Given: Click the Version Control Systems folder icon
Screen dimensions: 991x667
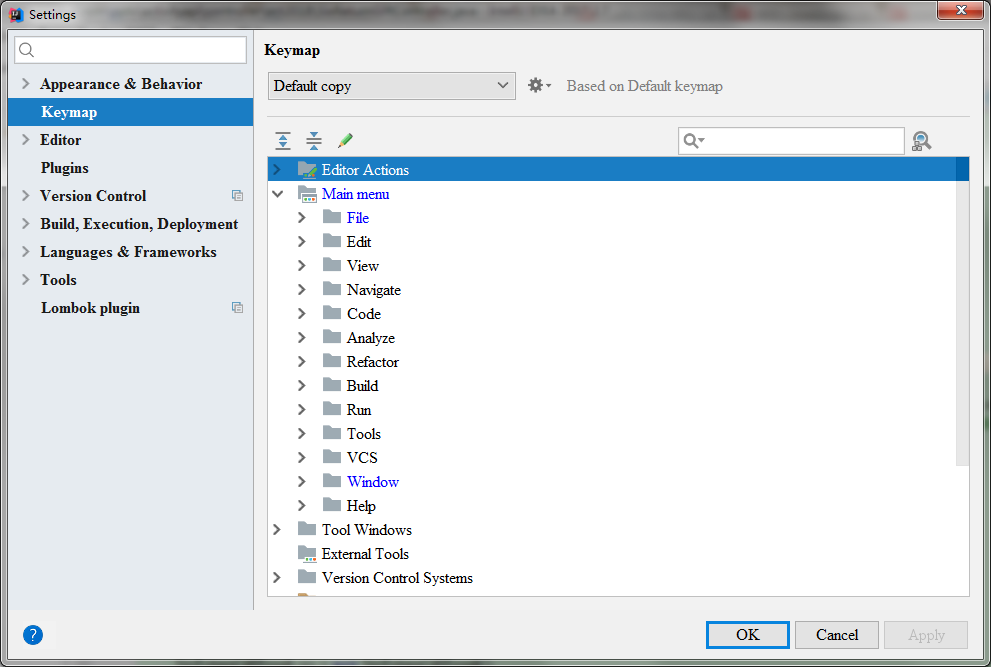Looking at the screenshot, I should (307, 577).
